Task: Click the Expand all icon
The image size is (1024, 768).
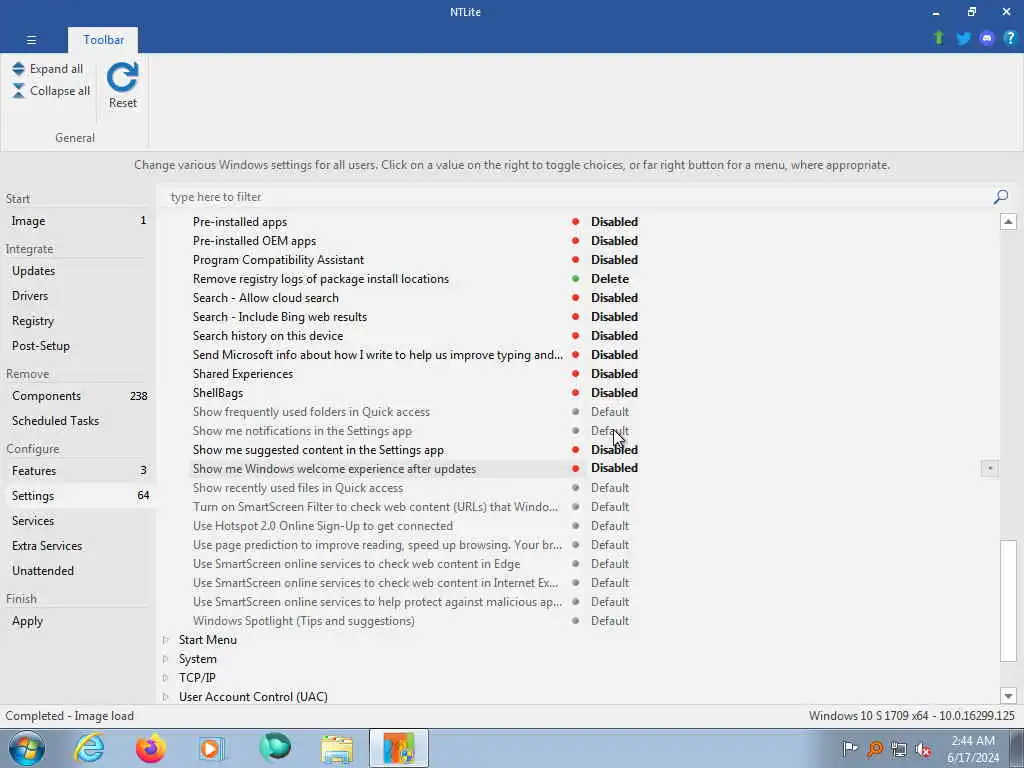Action: 18,69
